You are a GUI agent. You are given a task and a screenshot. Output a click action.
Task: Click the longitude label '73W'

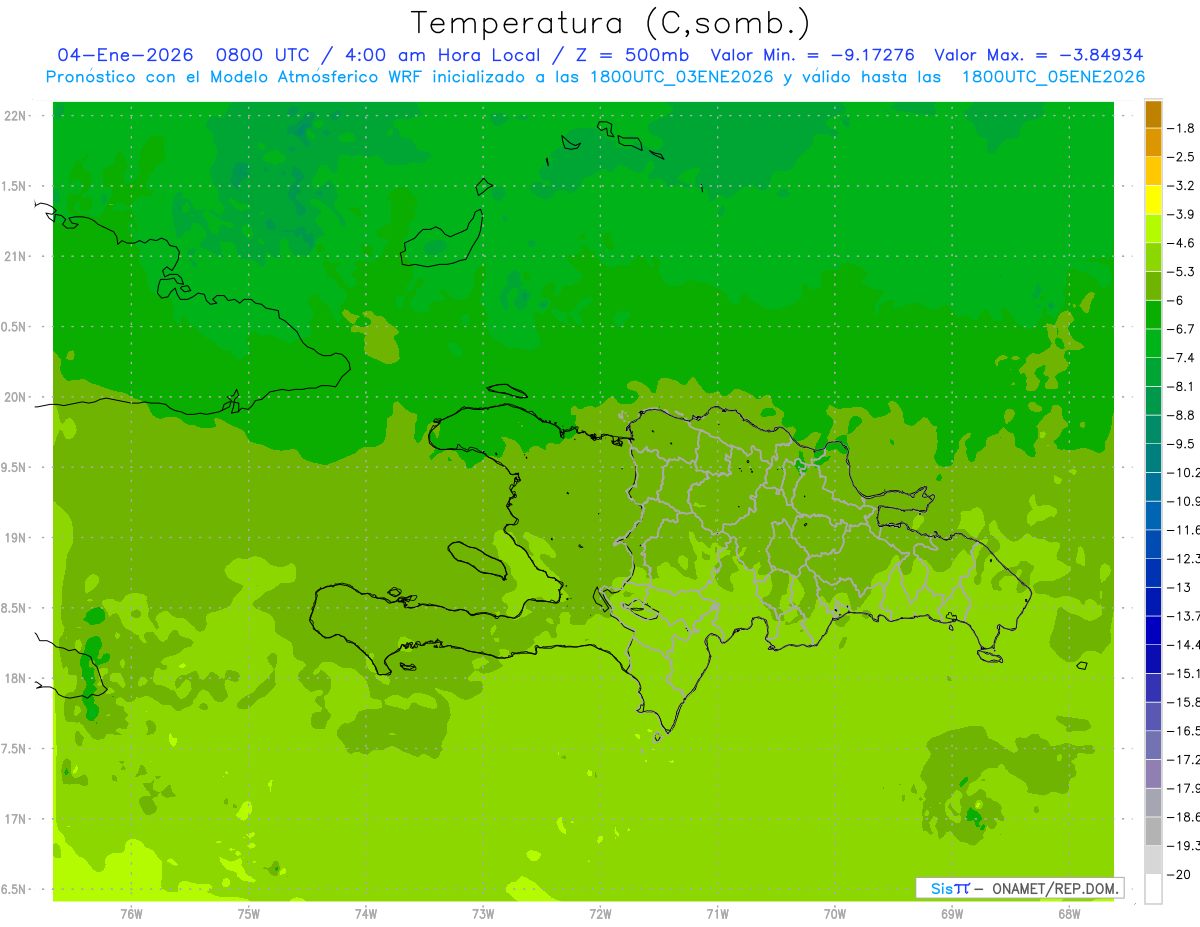point(483,914)
